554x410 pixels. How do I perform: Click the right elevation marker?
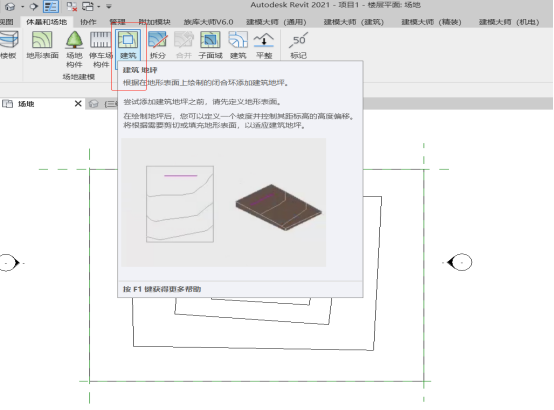(460, 262)
